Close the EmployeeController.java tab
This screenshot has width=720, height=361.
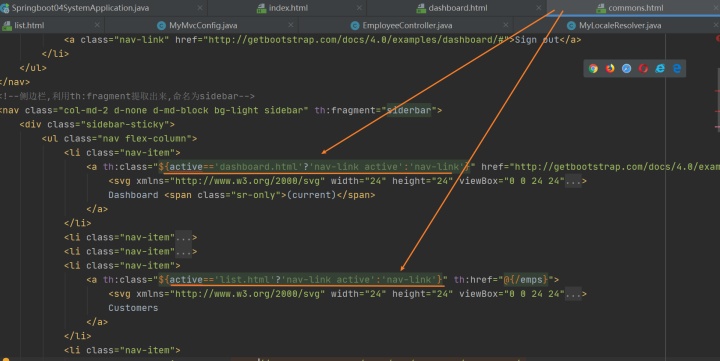(506, 25)
